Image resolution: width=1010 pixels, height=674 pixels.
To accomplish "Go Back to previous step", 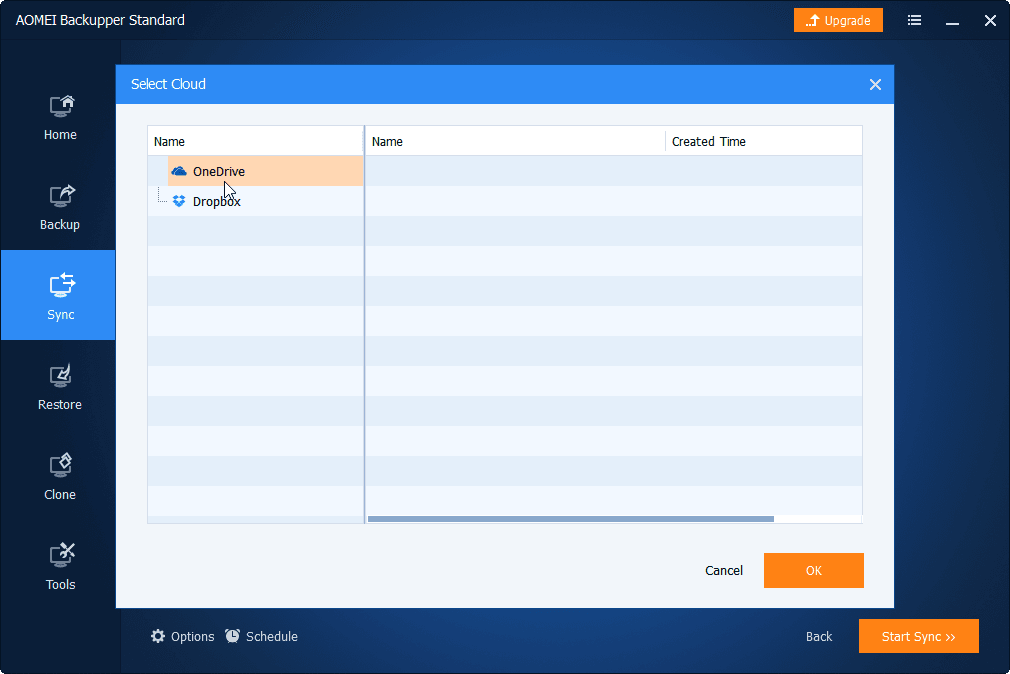I will click(819, 637).
